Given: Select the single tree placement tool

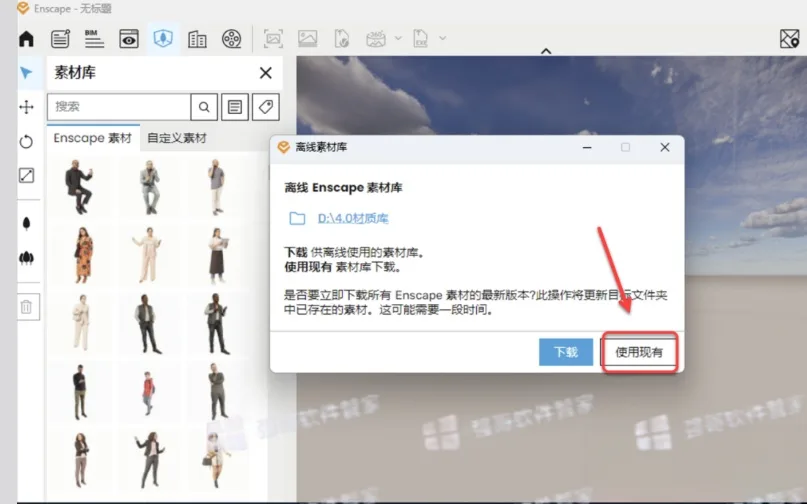Looking at the screenshot, I should pos(26,223).
